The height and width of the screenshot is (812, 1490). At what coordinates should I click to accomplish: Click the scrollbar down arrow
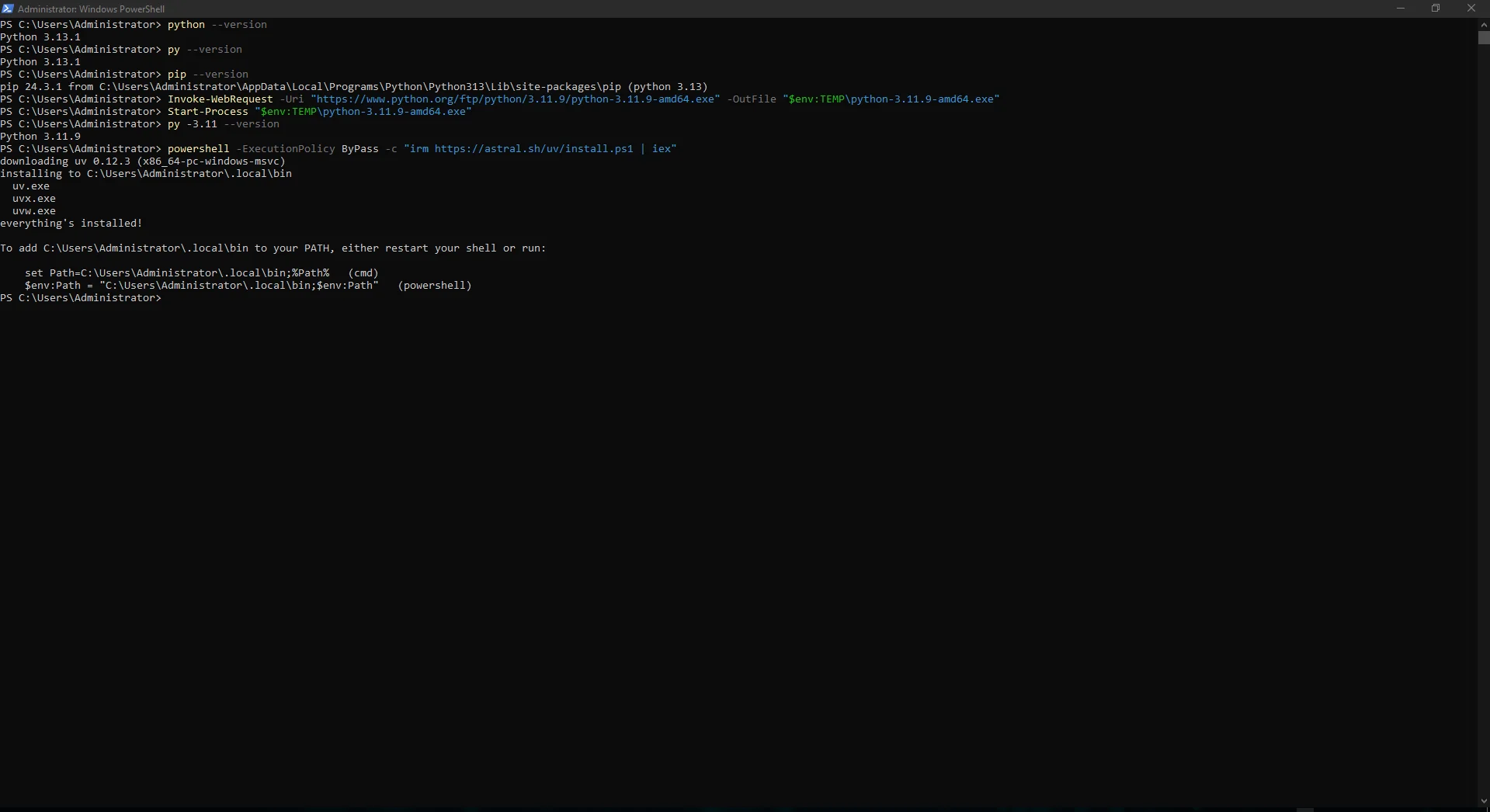(1484, 801)
